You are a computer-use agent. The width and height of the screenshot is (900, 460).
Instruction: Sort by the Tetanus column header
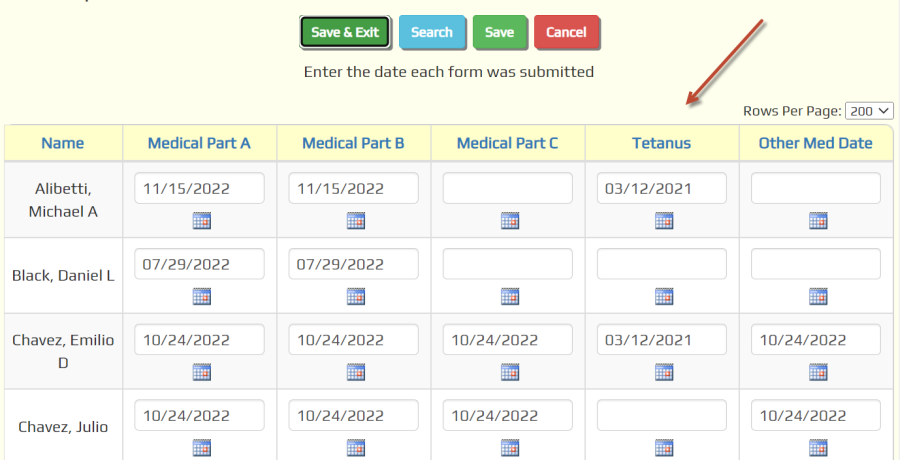tap(662, 143)
